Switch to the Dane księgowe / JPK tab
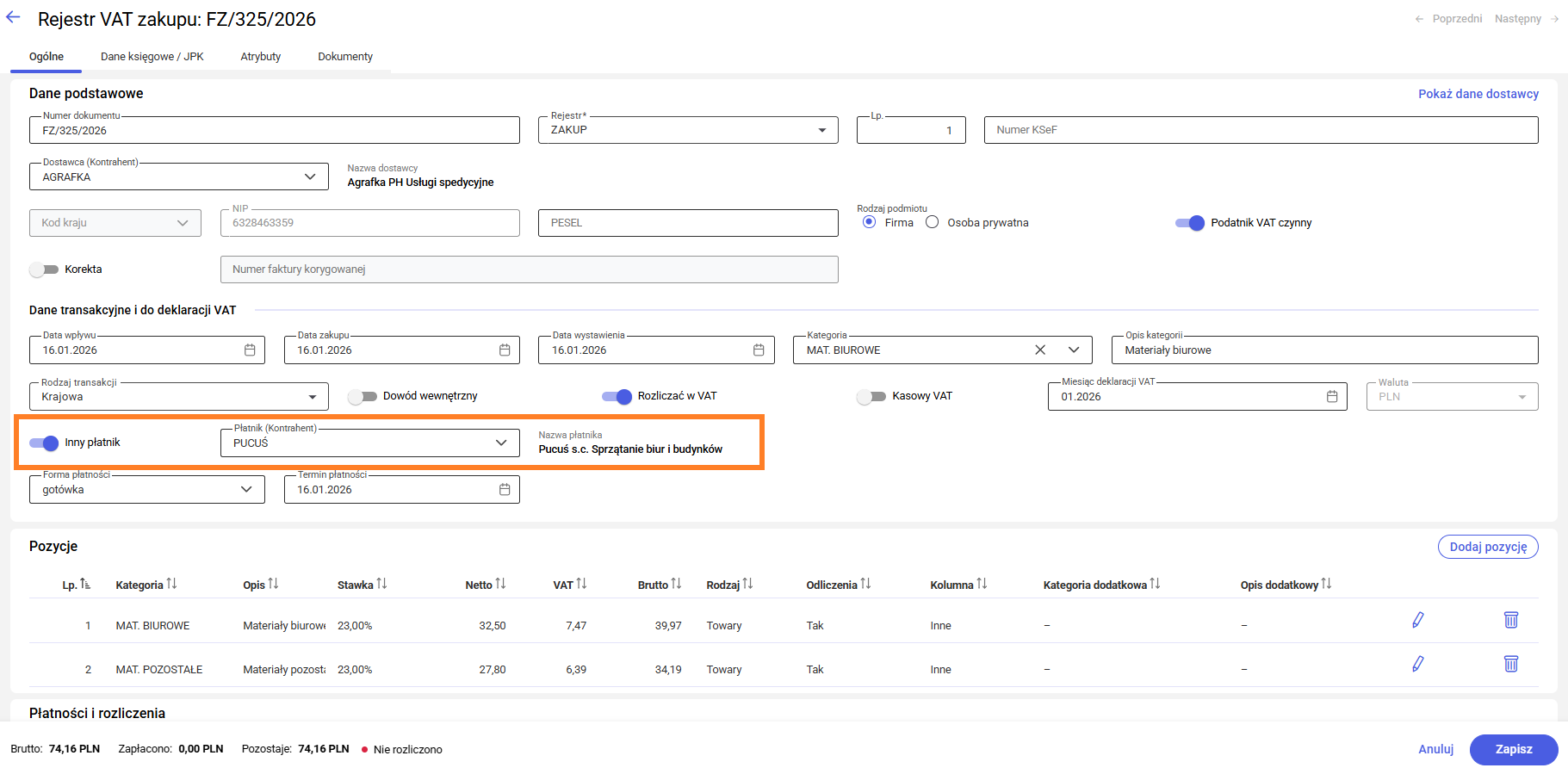 click(152, 57)
